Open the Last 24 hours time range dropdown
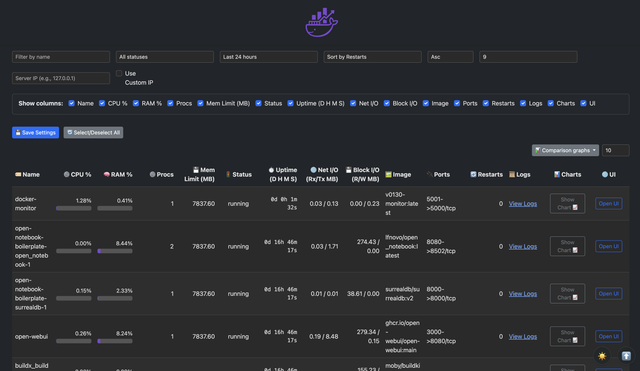 (269, 57)
